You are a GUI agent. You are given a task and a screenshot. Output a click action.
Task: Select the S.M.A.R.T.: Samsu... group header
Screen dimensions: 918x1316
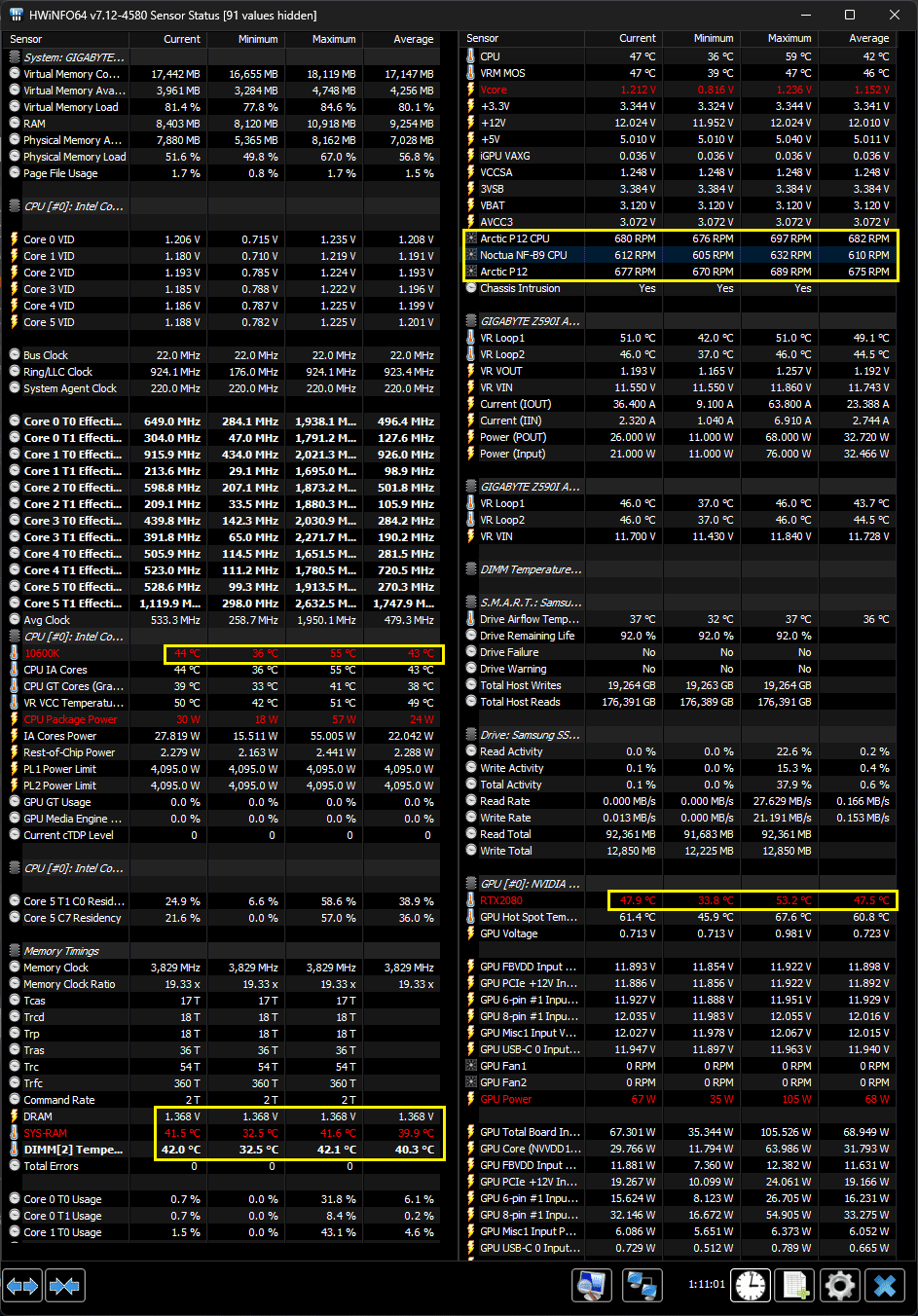pos(679,603)
